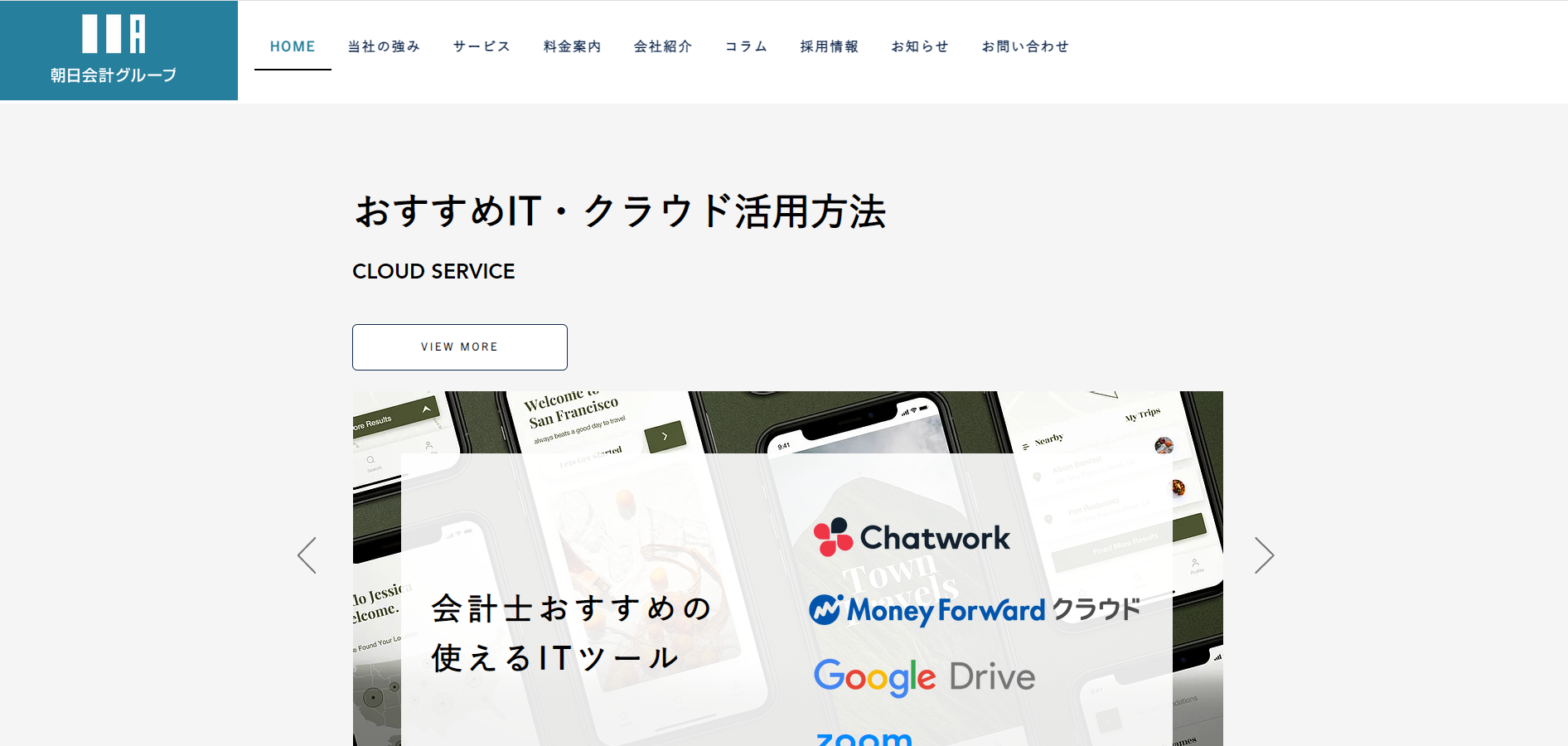Select the サービス navigation item
This screenshot has height=746, width=1568.
pyautogui.click(x=482, y=46)
